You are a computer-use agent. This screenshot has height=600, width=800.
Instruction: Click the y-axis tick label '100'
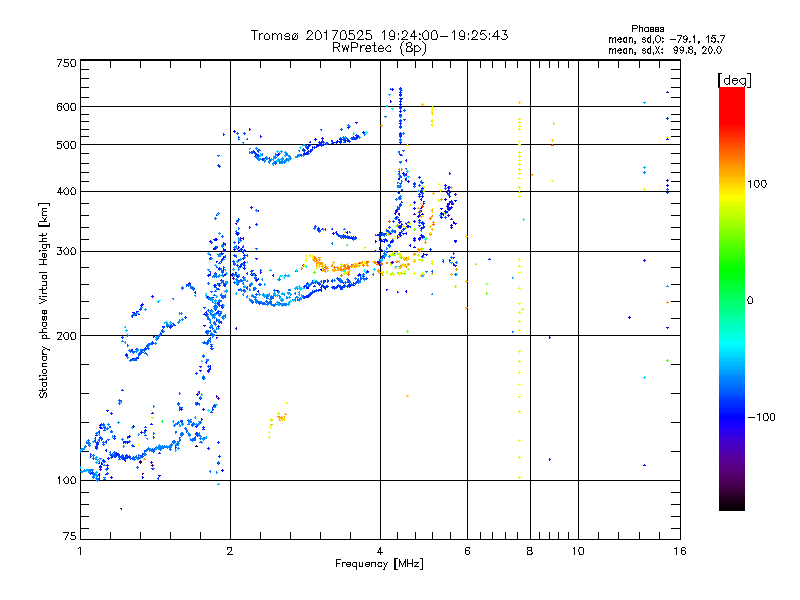(x=66, y=480)
